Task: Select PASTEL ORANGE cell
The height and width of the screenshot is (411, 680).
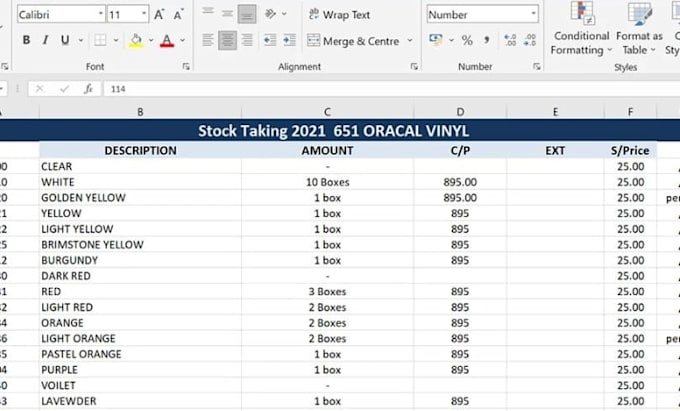Action: coord(140,354)
